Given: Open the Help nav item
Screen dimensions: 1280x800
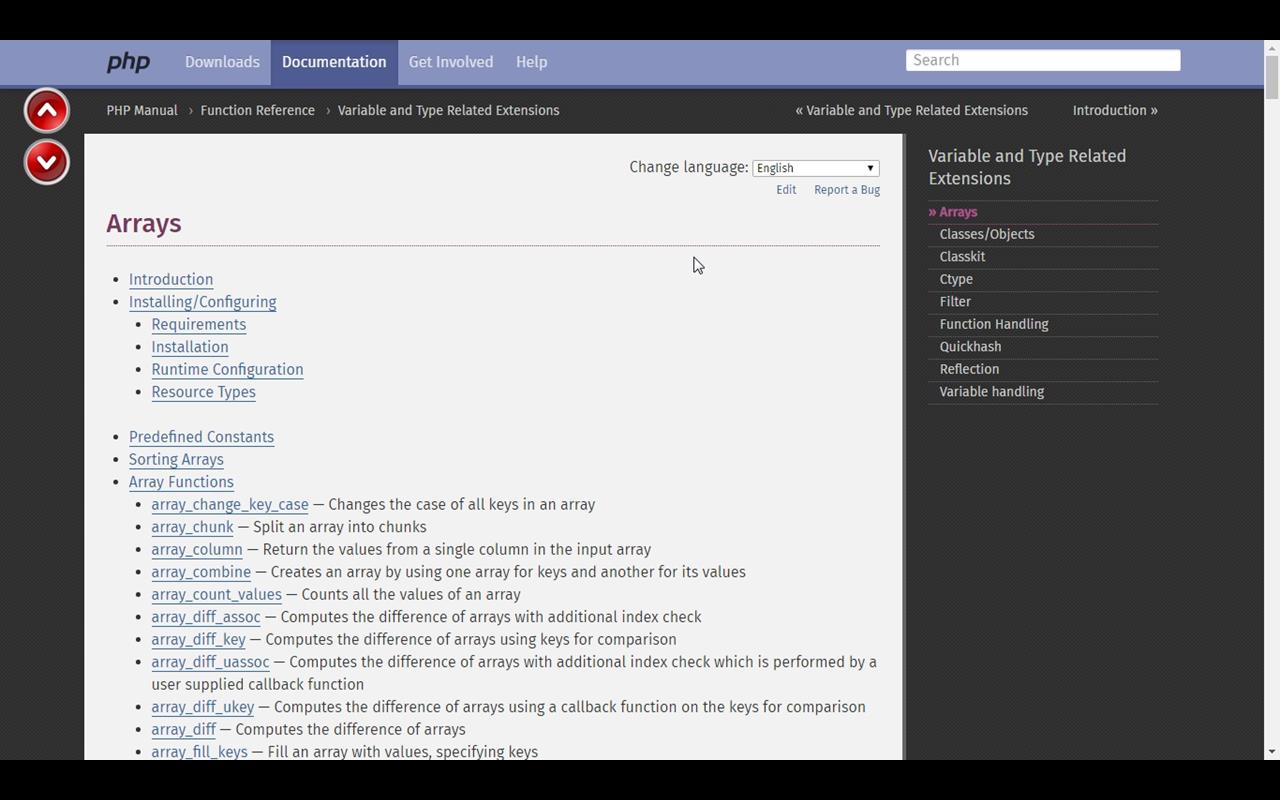Looking at the screenshot, I should 531,62.
